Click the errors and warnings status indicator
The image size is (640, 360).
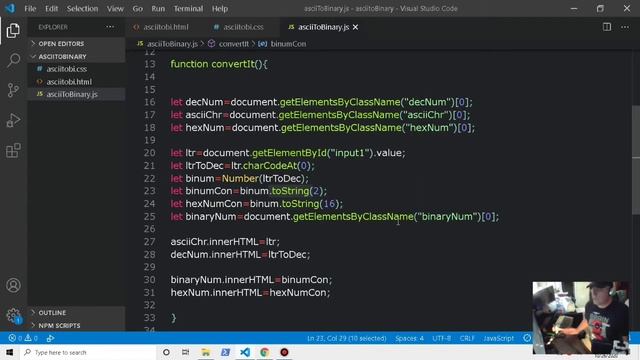(x=23, y=338)
